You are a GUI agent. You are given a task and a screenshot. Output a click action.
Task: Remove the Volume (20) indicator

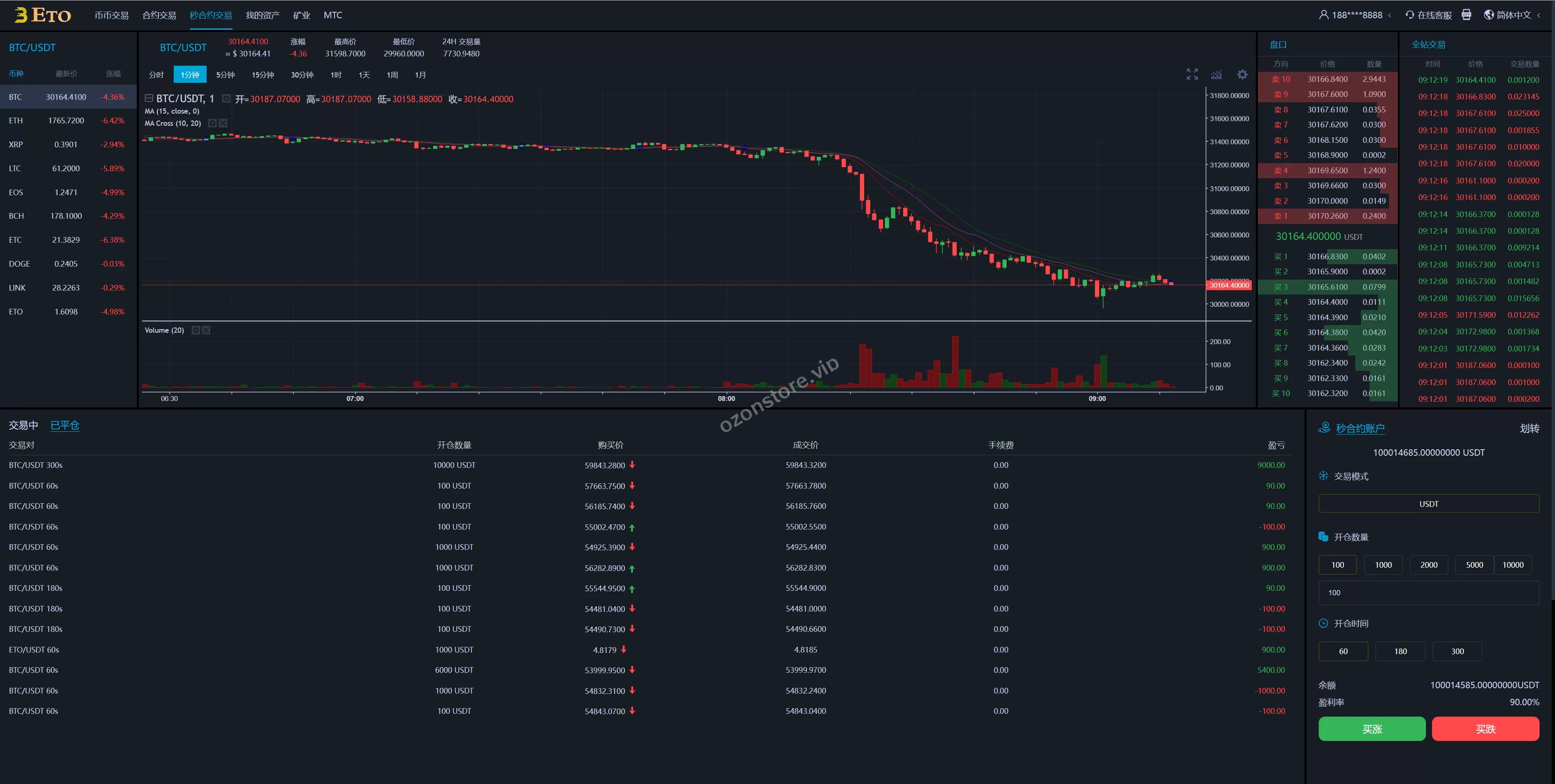coord(206,330)
